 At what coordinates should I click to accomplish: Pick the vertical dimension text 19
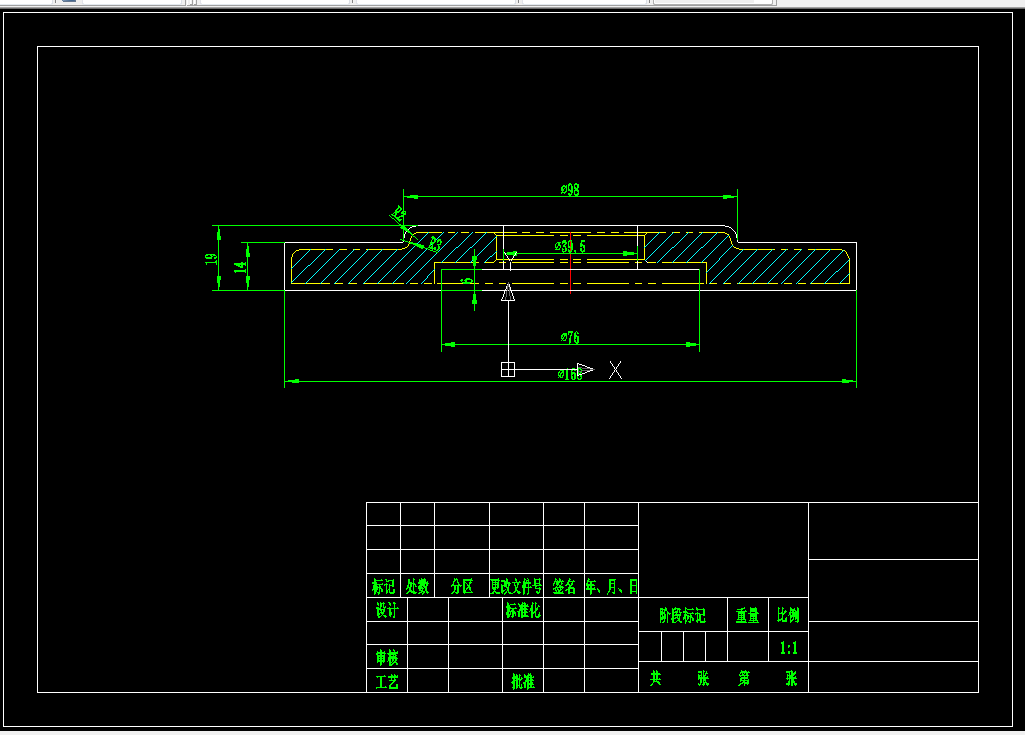(x=211, y=259)
